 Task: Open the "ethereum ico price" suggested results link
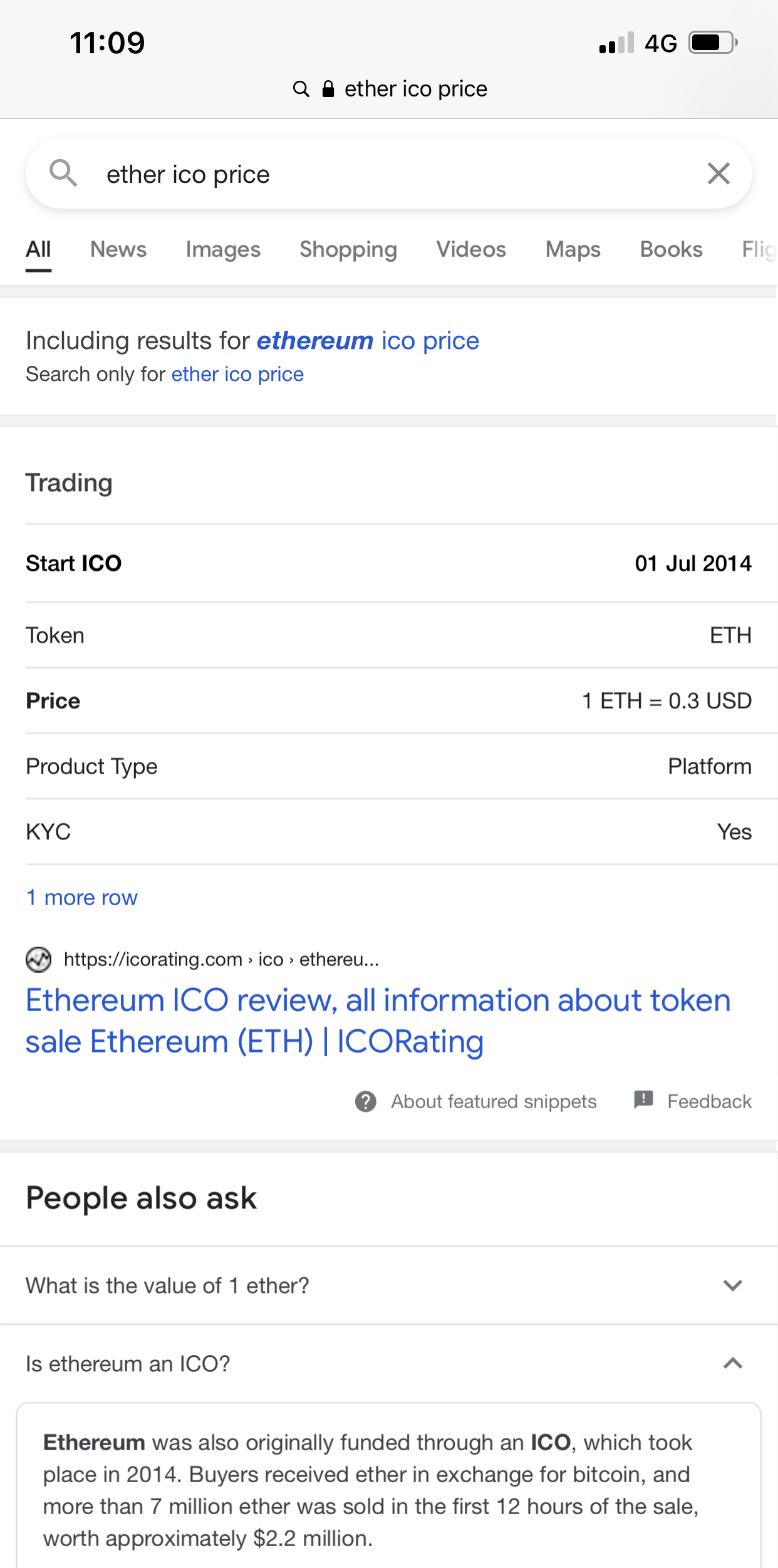pyautogui.click(x=368, y=341)
